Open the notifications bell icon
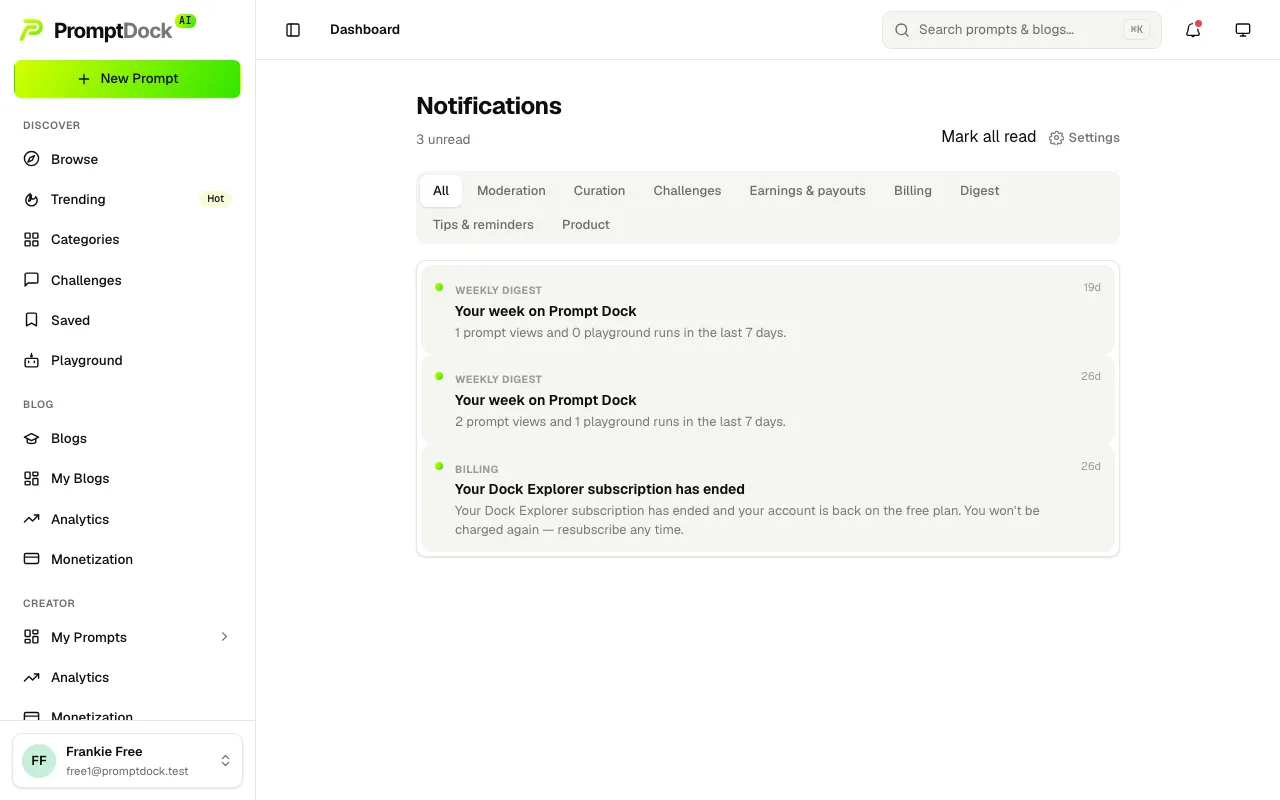This screenshot has width=1280, height=800. tap(1193, 30)
